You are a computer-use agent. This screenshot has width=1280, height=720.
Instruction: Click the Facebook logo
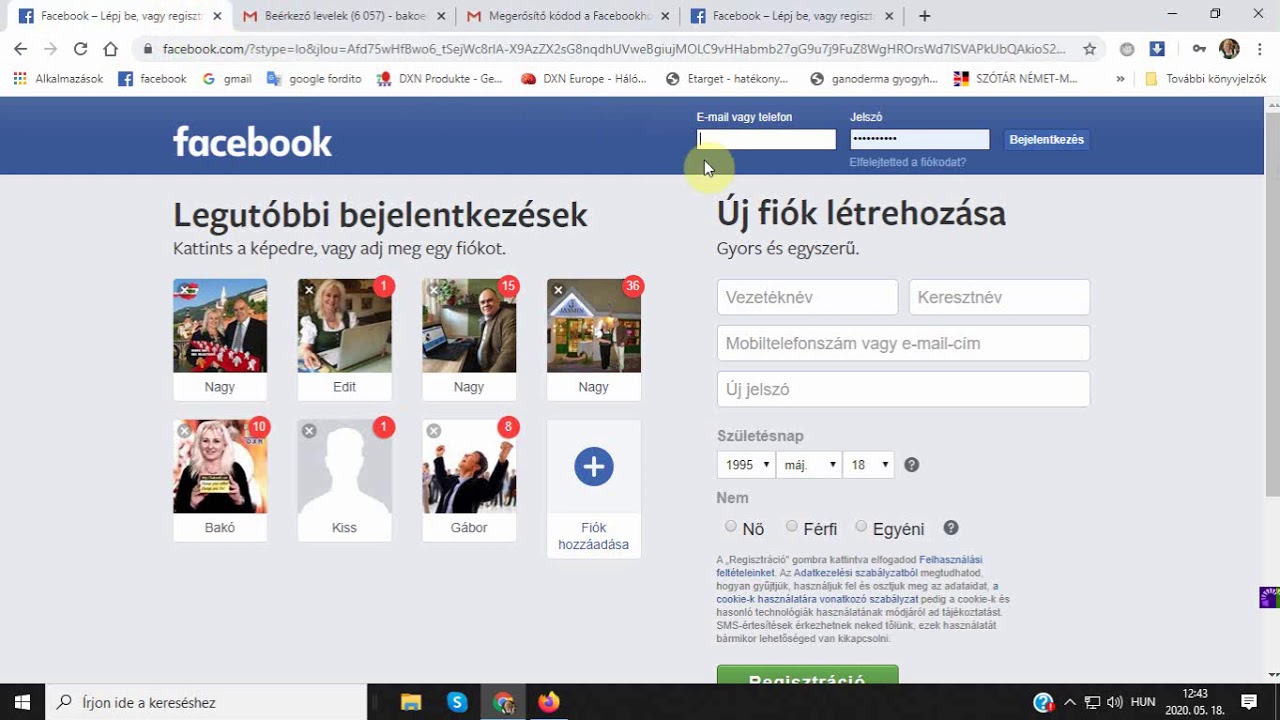pyautogui.click(x=252, y=141)
